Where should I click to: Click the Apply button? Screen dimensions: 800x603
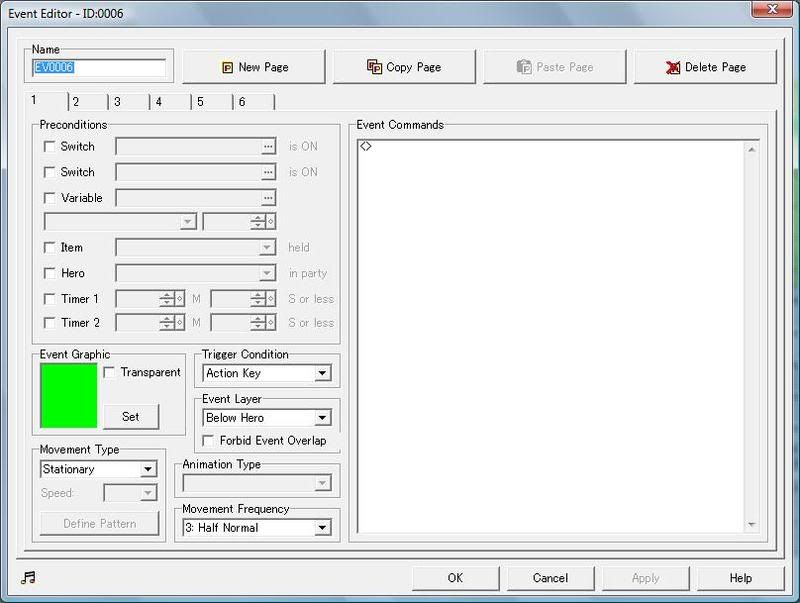click(x=645, y=578)
